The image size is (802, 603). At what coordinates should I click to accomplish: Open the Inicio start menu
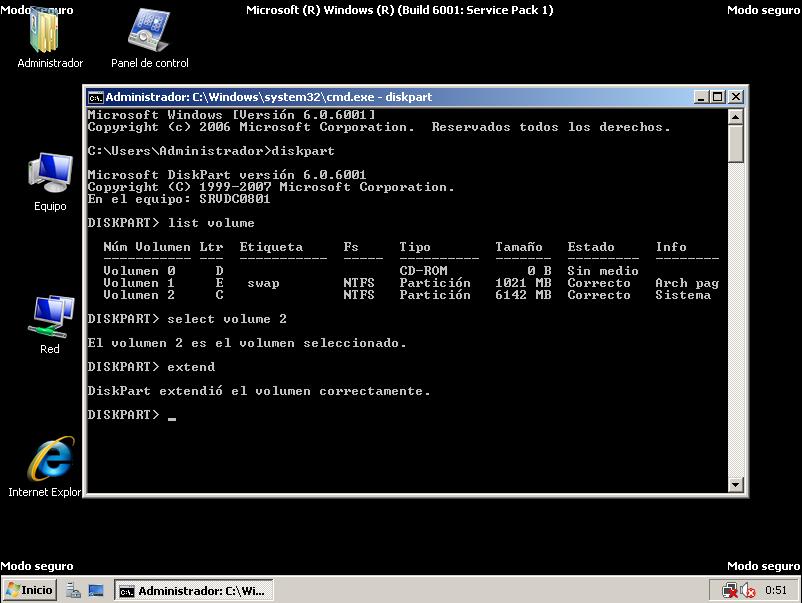pyautogui.click(x=29, y=590)
